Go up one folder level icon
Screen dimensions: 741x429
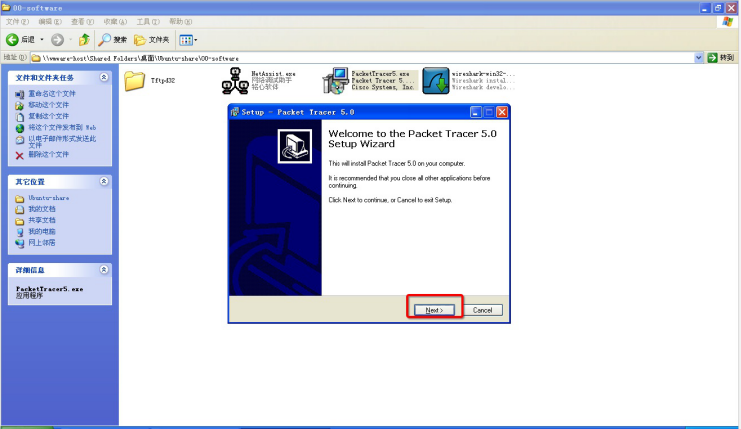84,40
